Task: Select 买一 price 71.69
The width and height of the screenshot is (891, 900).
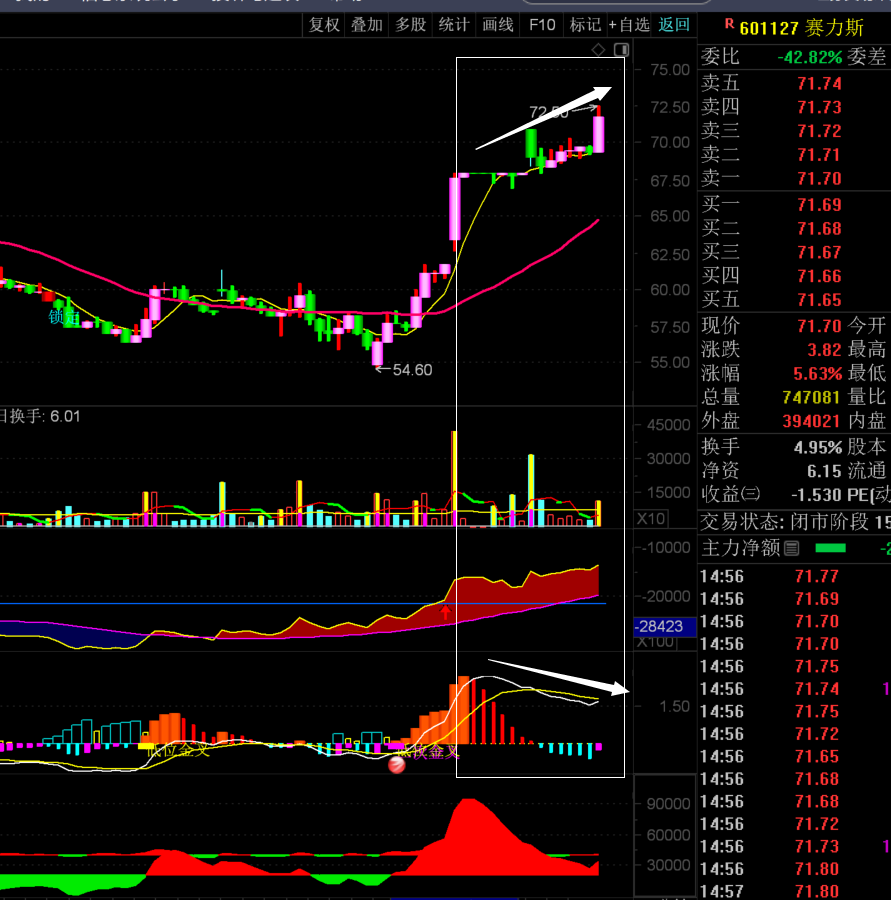Action: coord(819,205)
